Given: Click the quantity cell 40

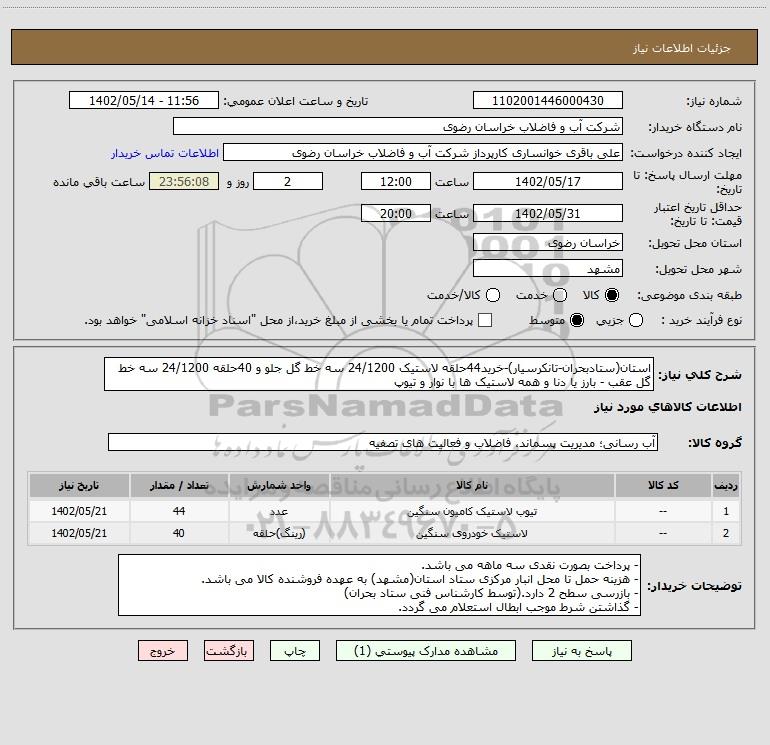Looking at the screenshot, I should tap(179, 533).
